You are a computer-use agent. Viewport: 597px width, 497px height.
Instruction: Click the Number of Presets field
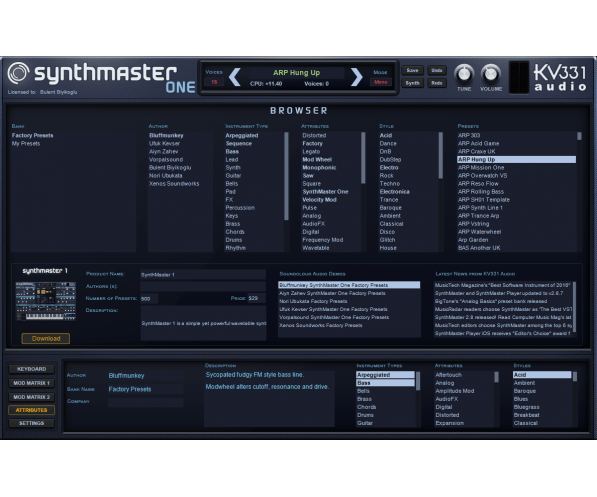coord(149,299)
